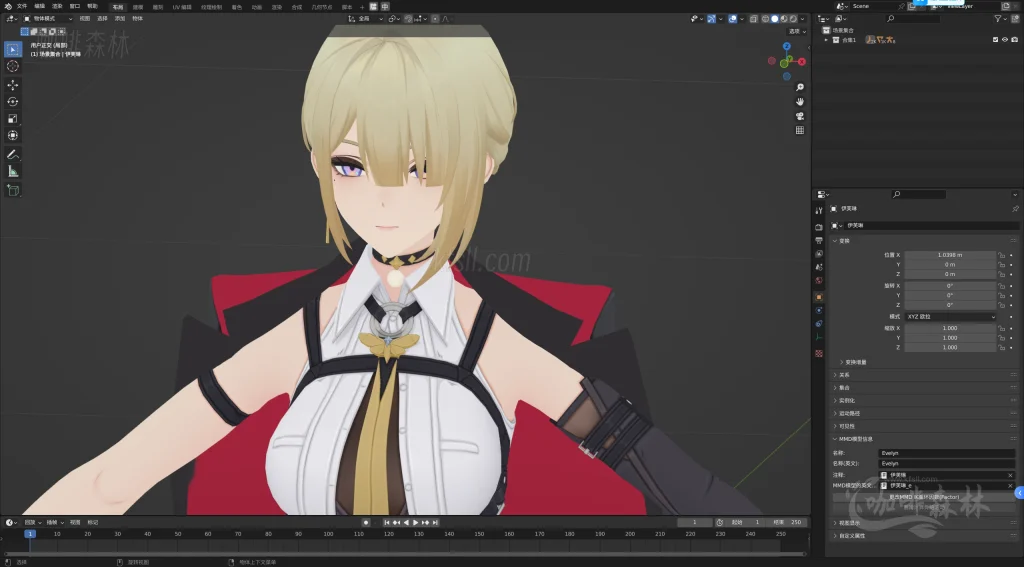Screen dimensions: 1024x567
Task: Click the viewport zoom magnifier icon
Action: pos(799,87)
